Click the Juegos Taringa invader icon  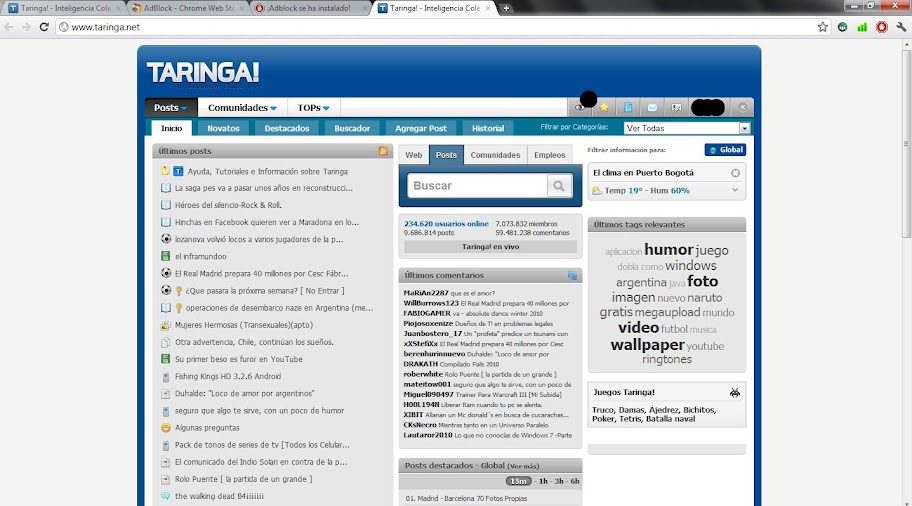pos(735,393)
